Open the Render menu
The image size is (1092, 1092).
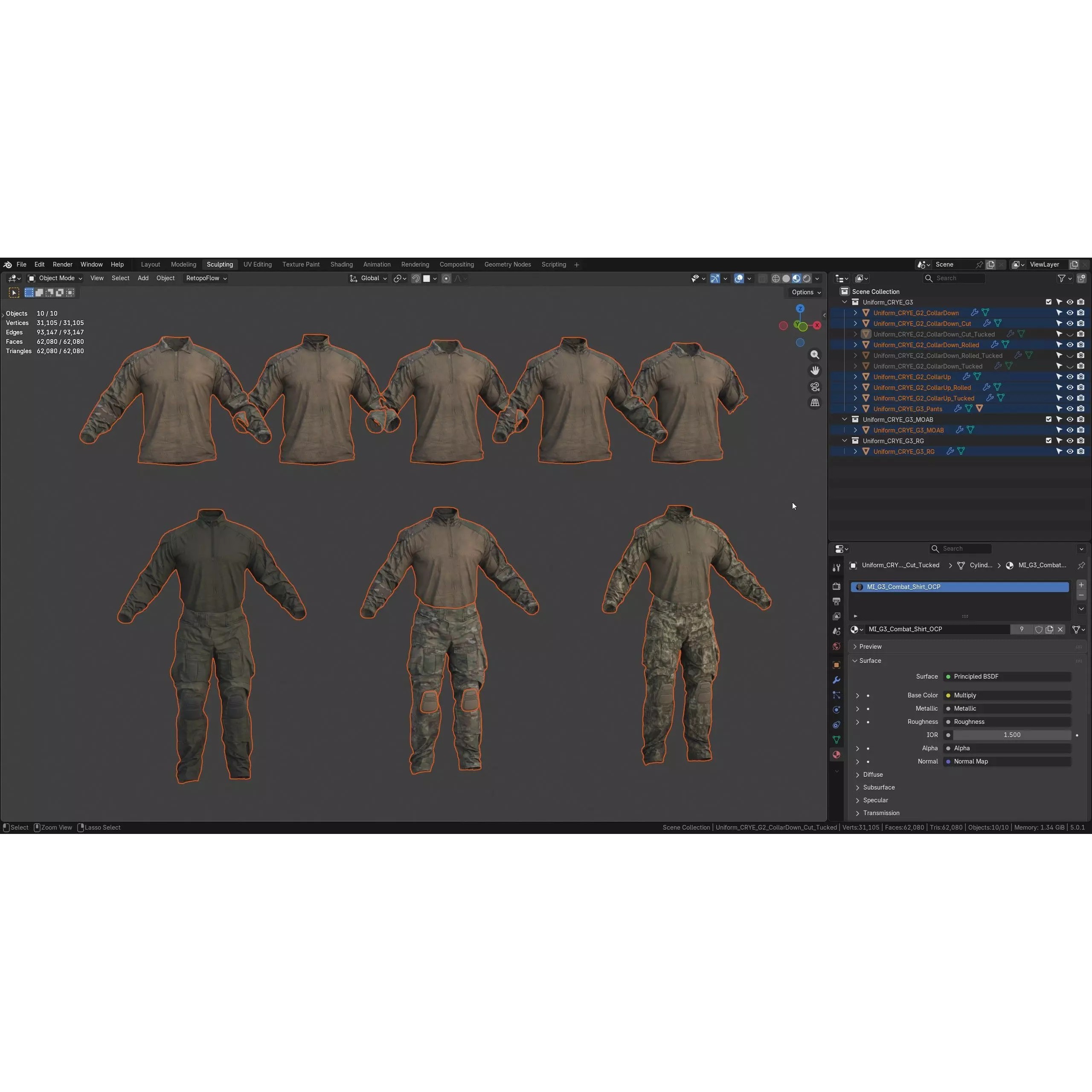click(62, 264)
